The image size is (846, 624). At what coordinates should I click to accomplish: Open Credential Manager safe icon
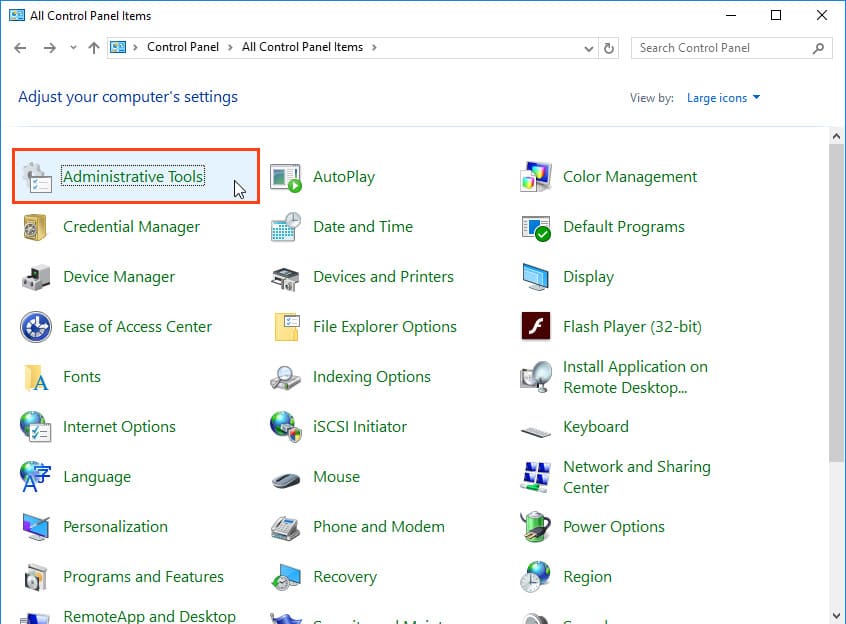(x=37, y=227)
